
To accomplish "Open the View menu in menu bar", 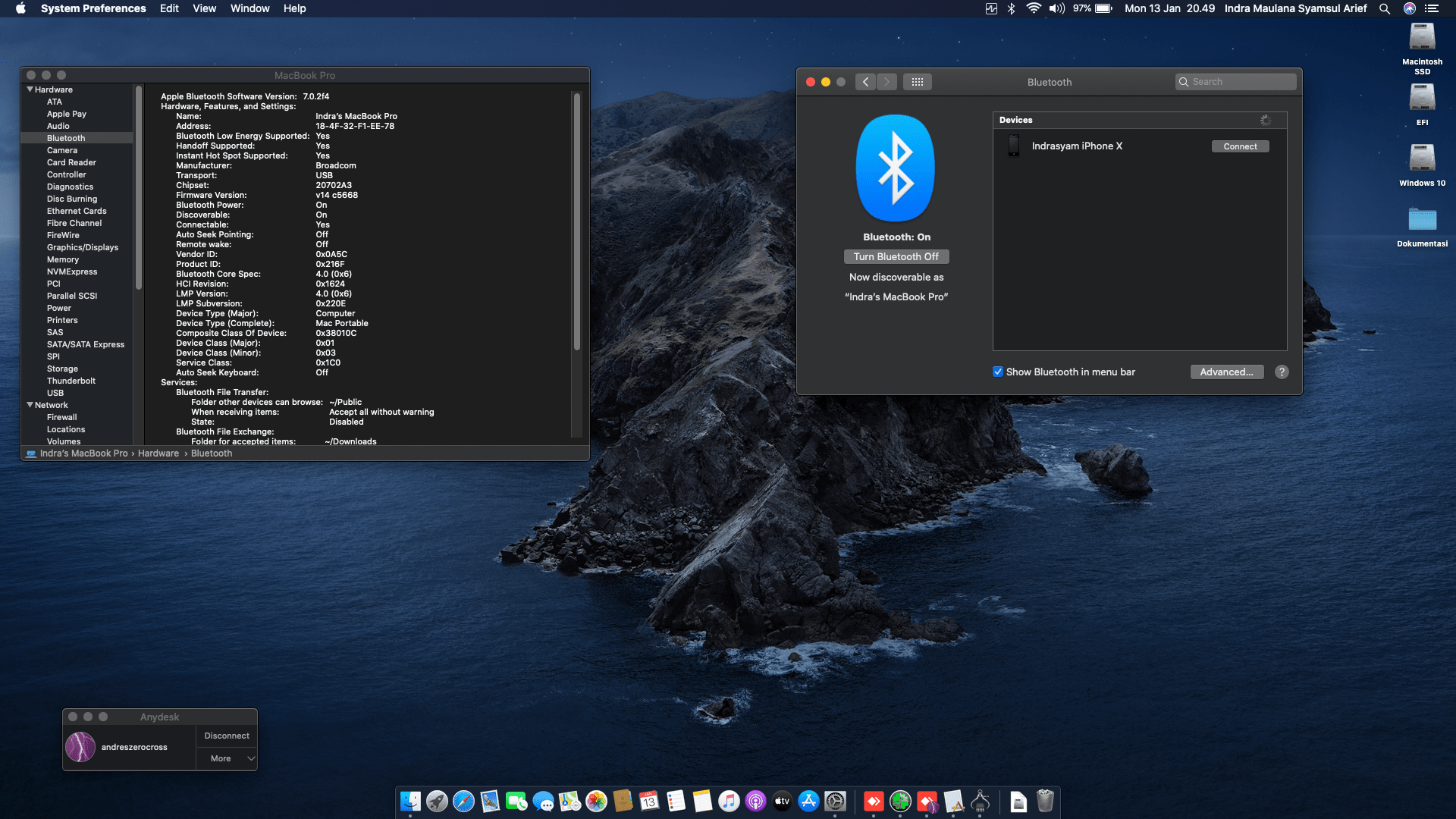I will click(204, 8).
